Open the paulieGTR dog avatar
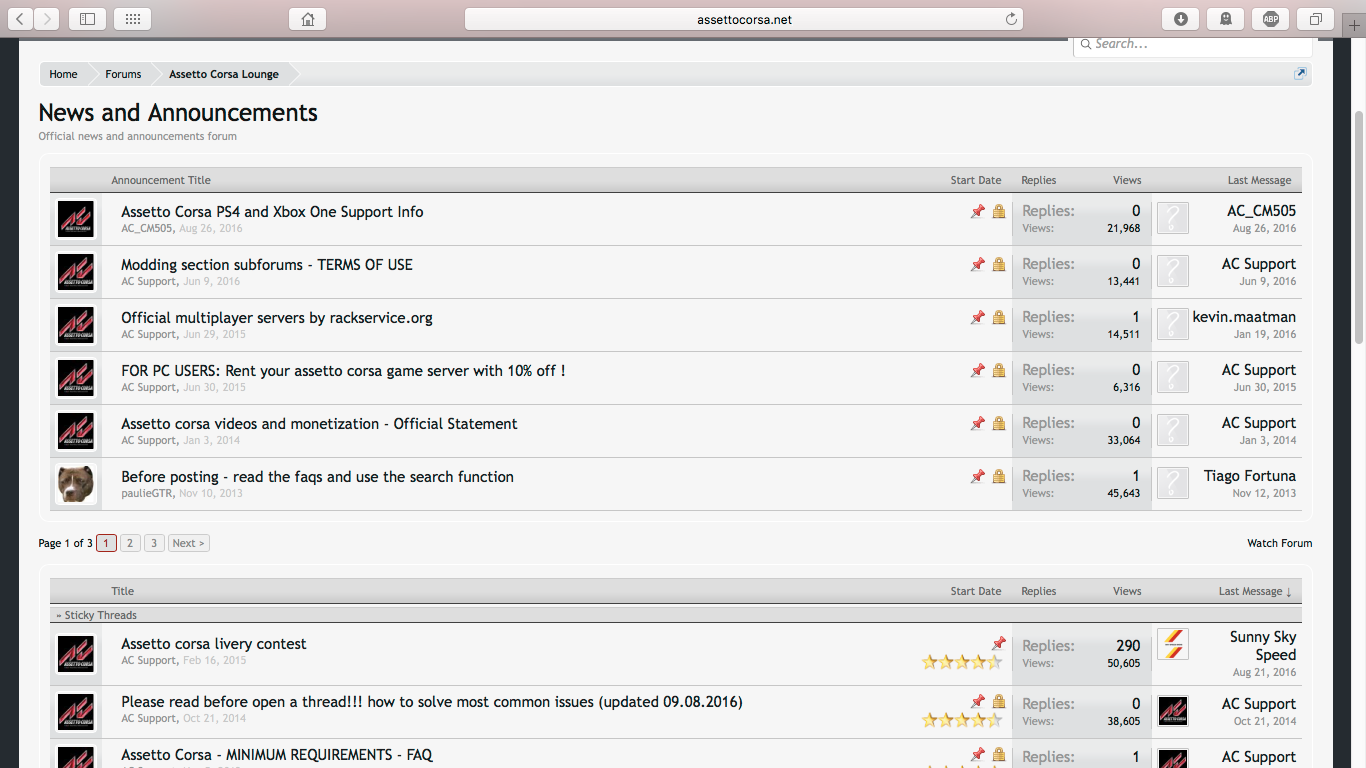Viewport: 1366px width, 768px height. click(x=76, y=484)
